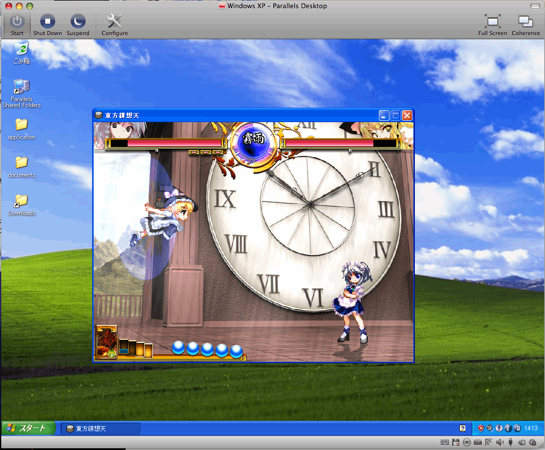Screen dimensions: 545x450
Task: Click the 14:13 system clock
Action: click(x=531, y=428)
